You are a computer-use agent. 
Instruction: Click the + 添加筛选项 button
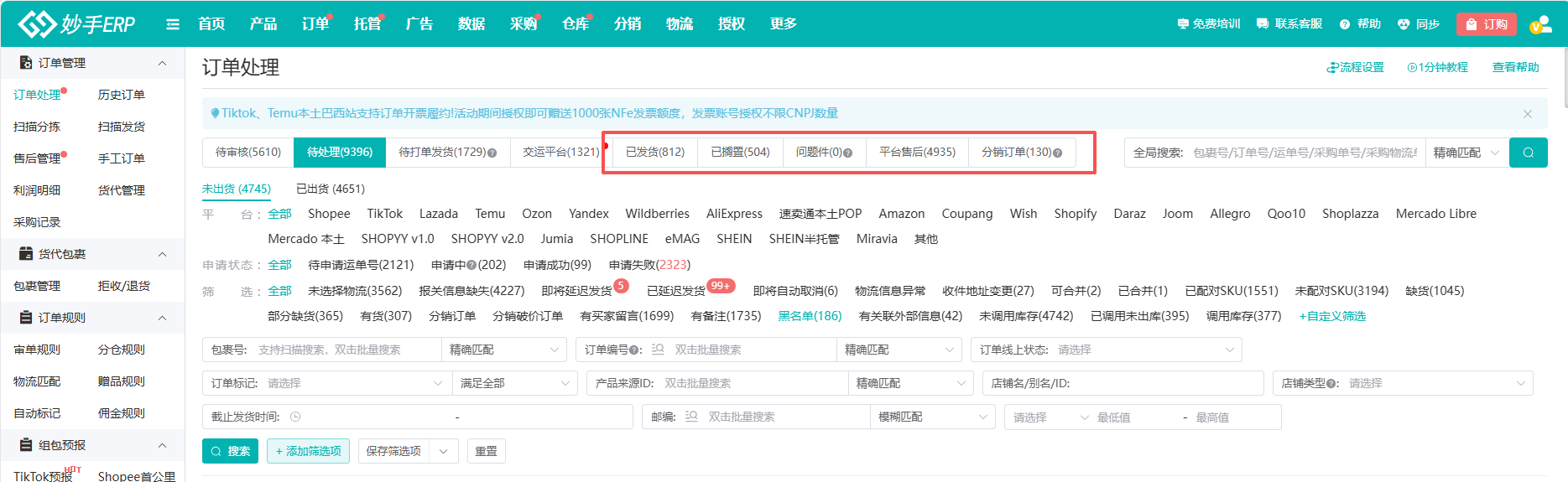[x=309, y=451]
